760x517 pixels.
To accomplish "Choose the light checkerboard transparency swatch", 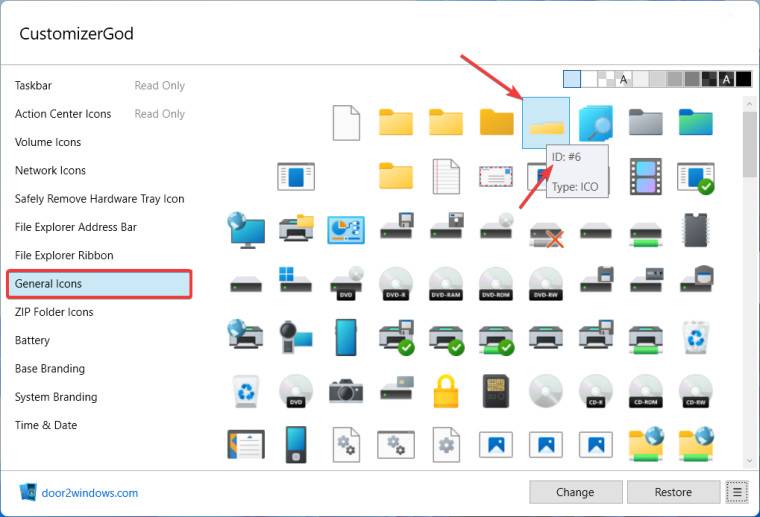I will [x=606, y=79].
